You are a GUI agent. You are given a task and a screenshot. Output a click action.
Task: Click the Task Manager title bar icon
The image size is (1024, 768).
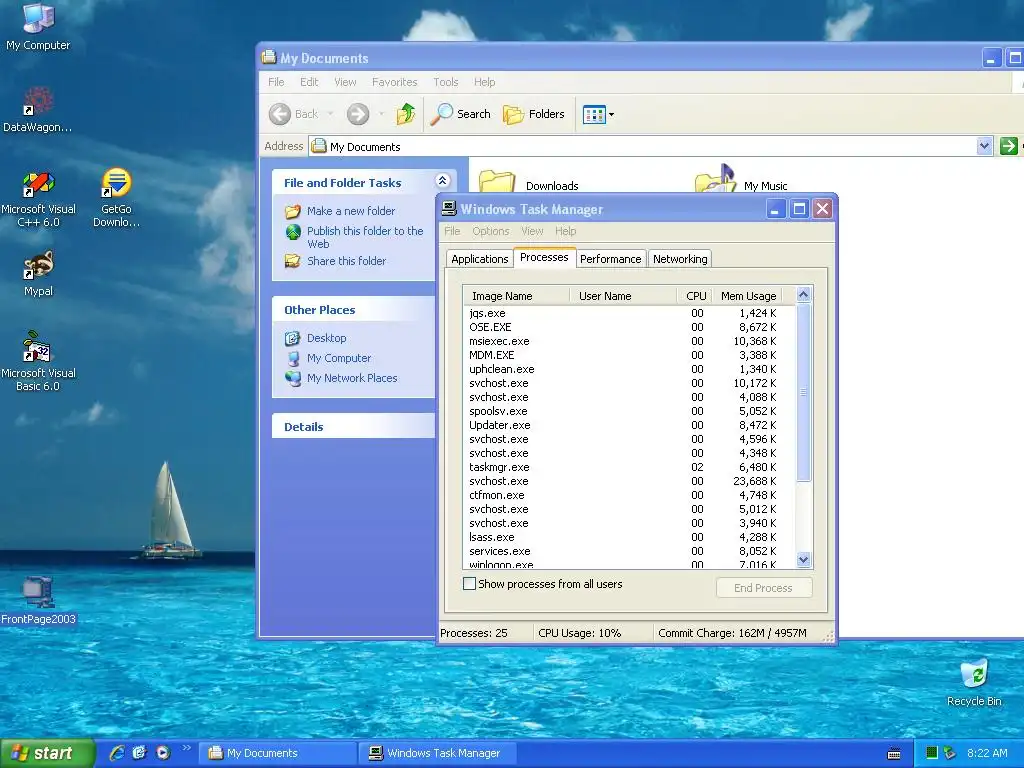coord(449,209)
